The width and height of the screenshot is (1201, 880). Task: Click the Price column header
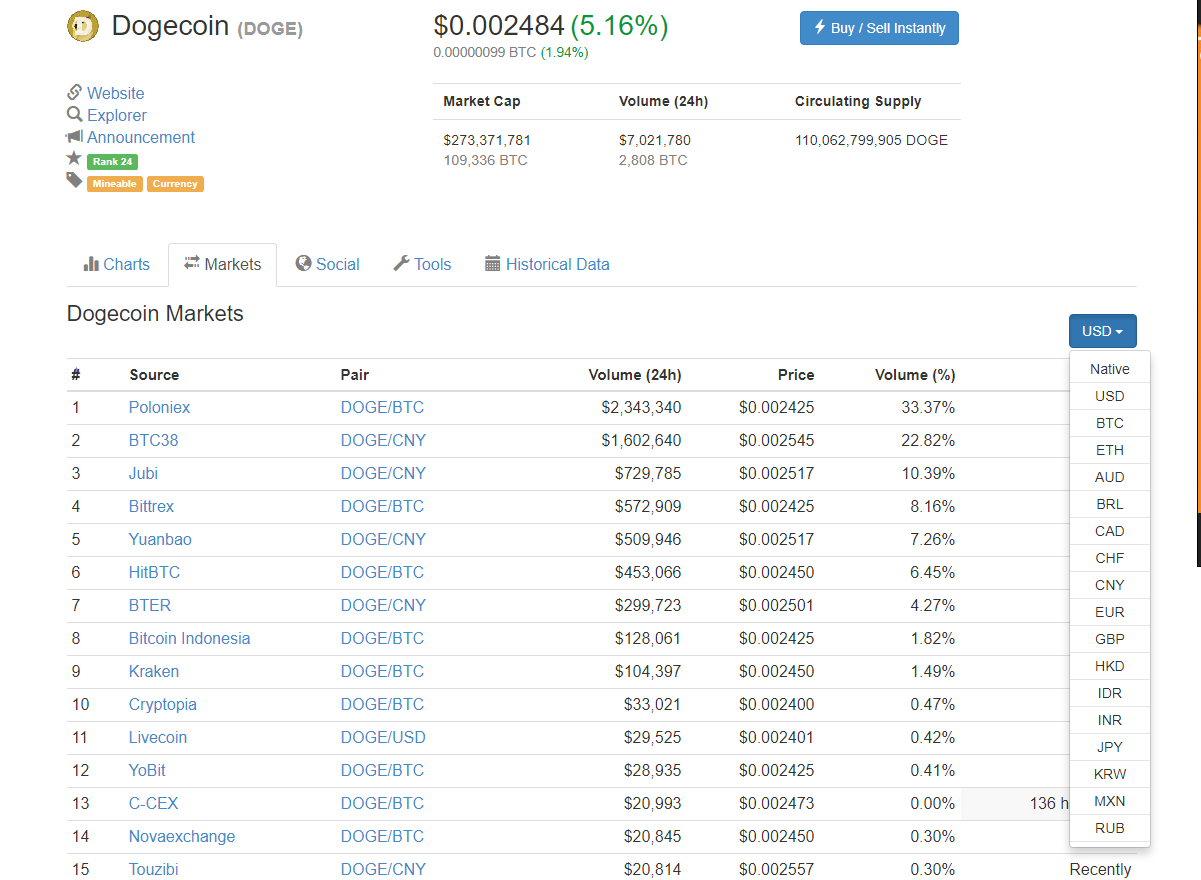[796, 375]
